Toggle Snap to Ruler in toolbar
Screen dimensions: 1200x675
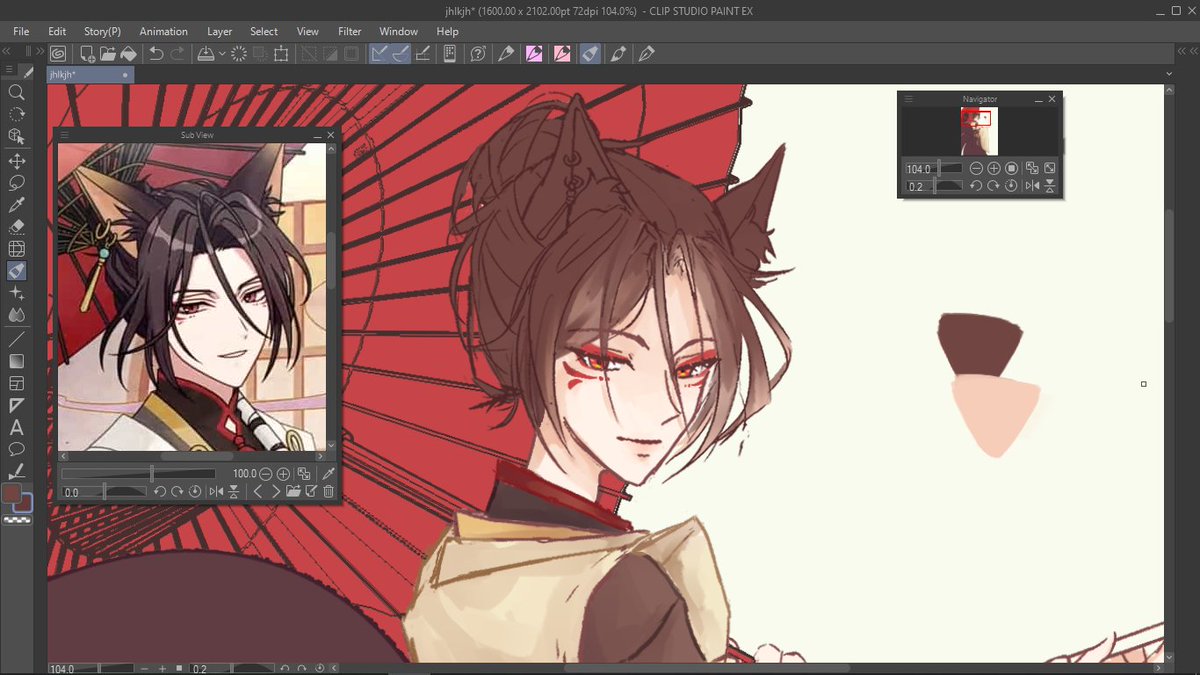379,54
